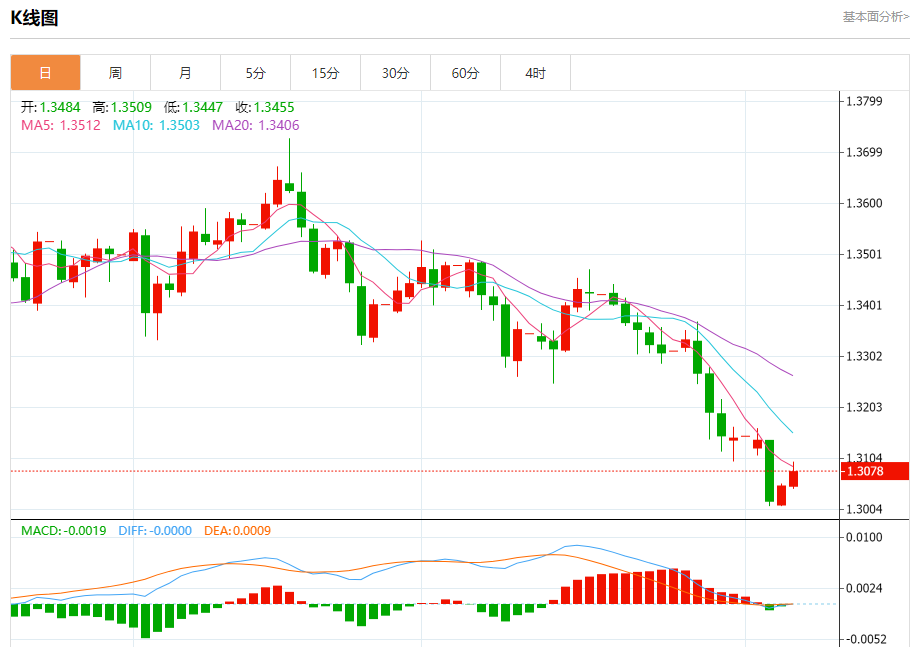Click the DEA 0.0009 indicator label
This screenshot has height=647, width=916.
point(237,530)
